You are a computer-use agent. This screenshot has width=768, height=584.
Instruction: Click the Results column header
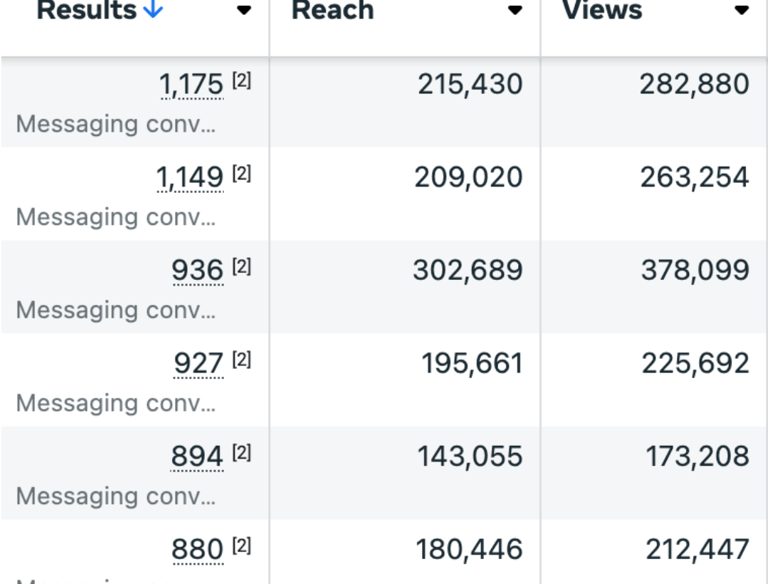tap(87, 10)
